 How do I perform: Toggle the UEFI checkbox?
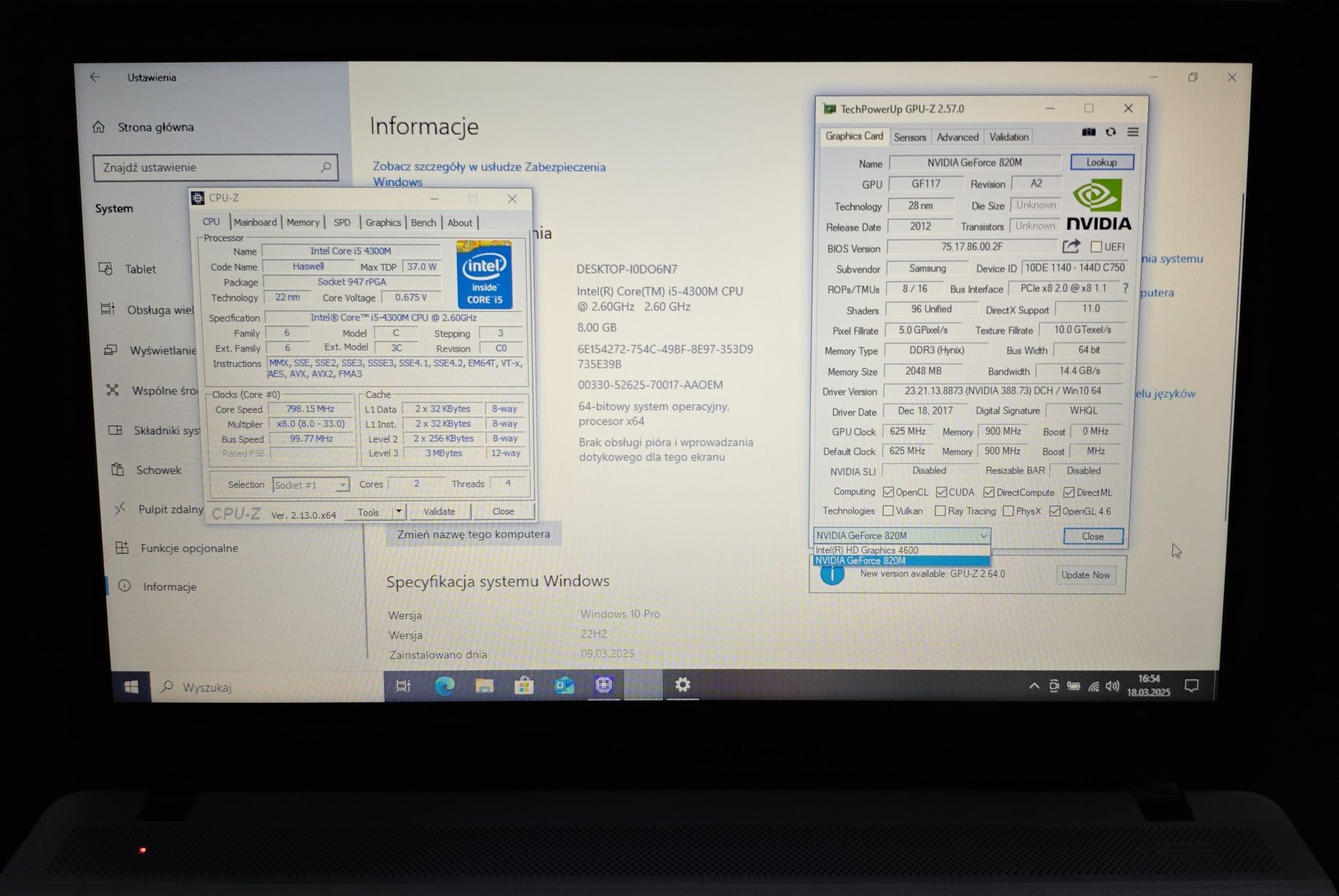1096,247
